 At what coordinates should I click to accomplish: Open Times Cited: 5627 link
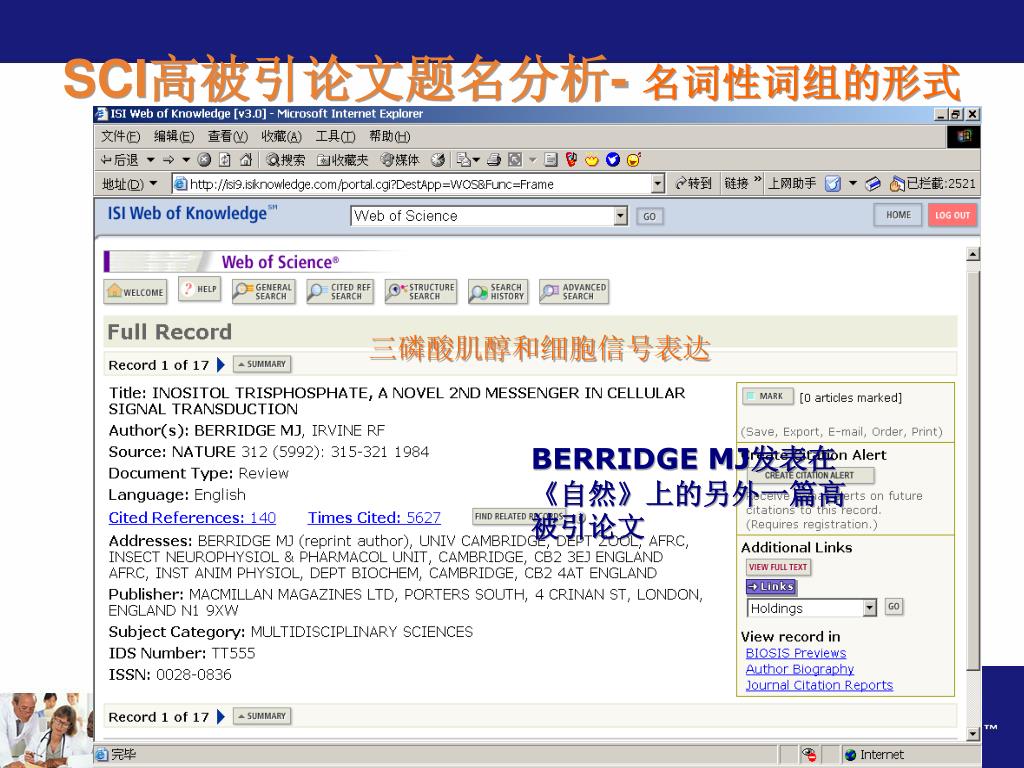pos(374,518)
